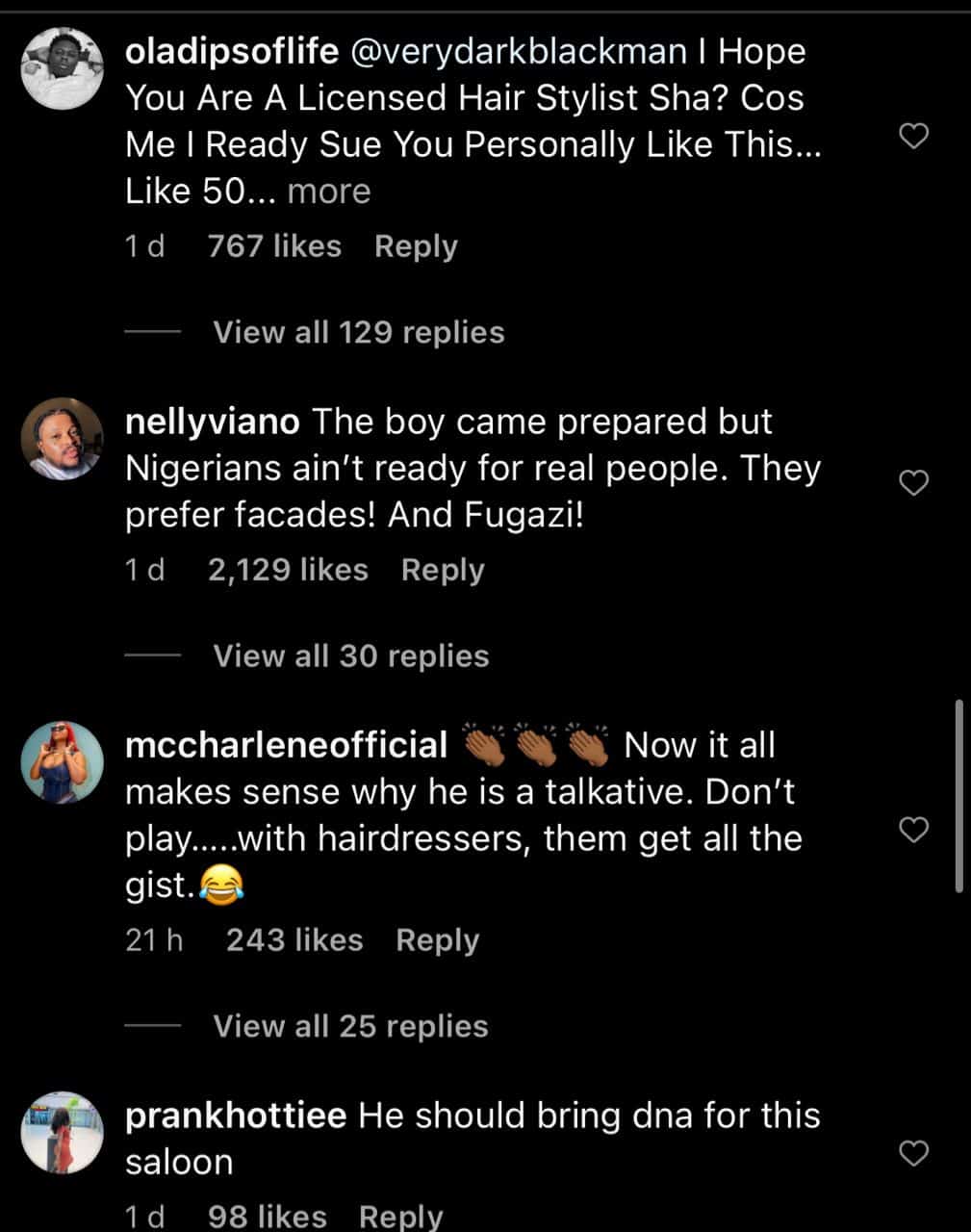Reply to prankhottiee's comment
Viewport: 971px width, 1232px height.
tap(400, 1217)
